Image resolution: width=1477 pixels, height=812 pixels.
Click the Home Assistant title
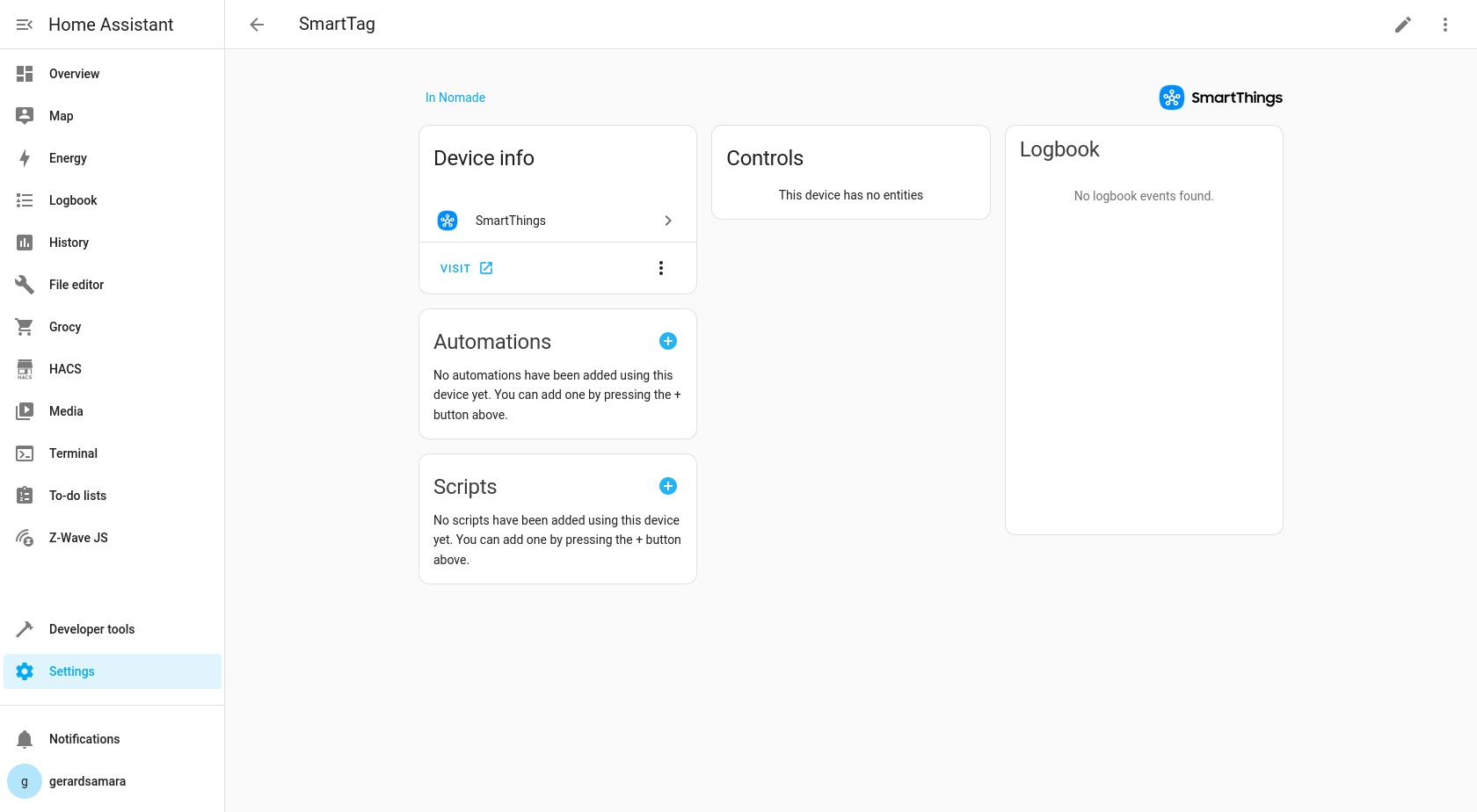tap(111, 25)
